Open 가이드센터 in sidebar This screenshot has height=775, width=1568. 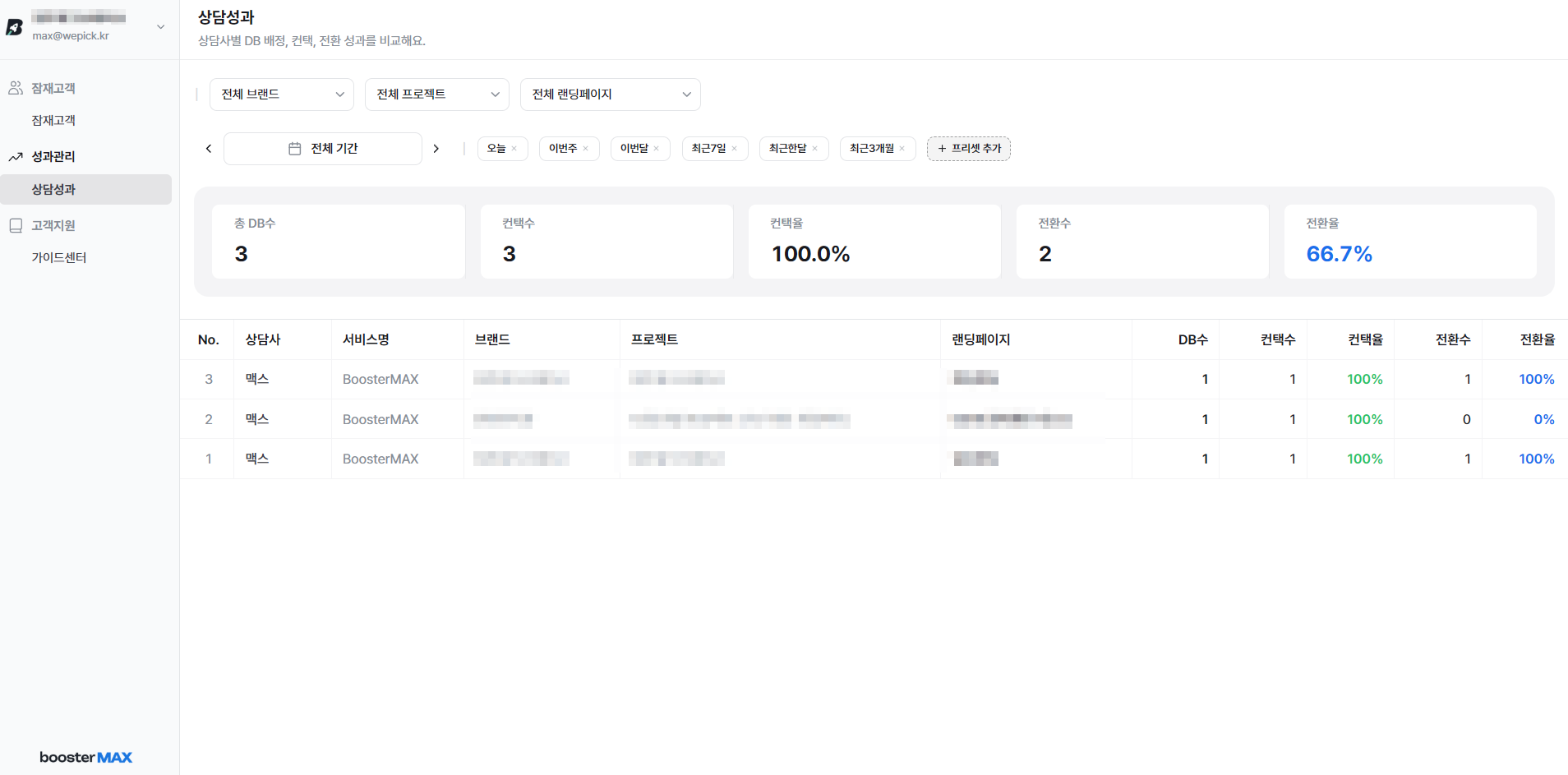coord(59,258)
